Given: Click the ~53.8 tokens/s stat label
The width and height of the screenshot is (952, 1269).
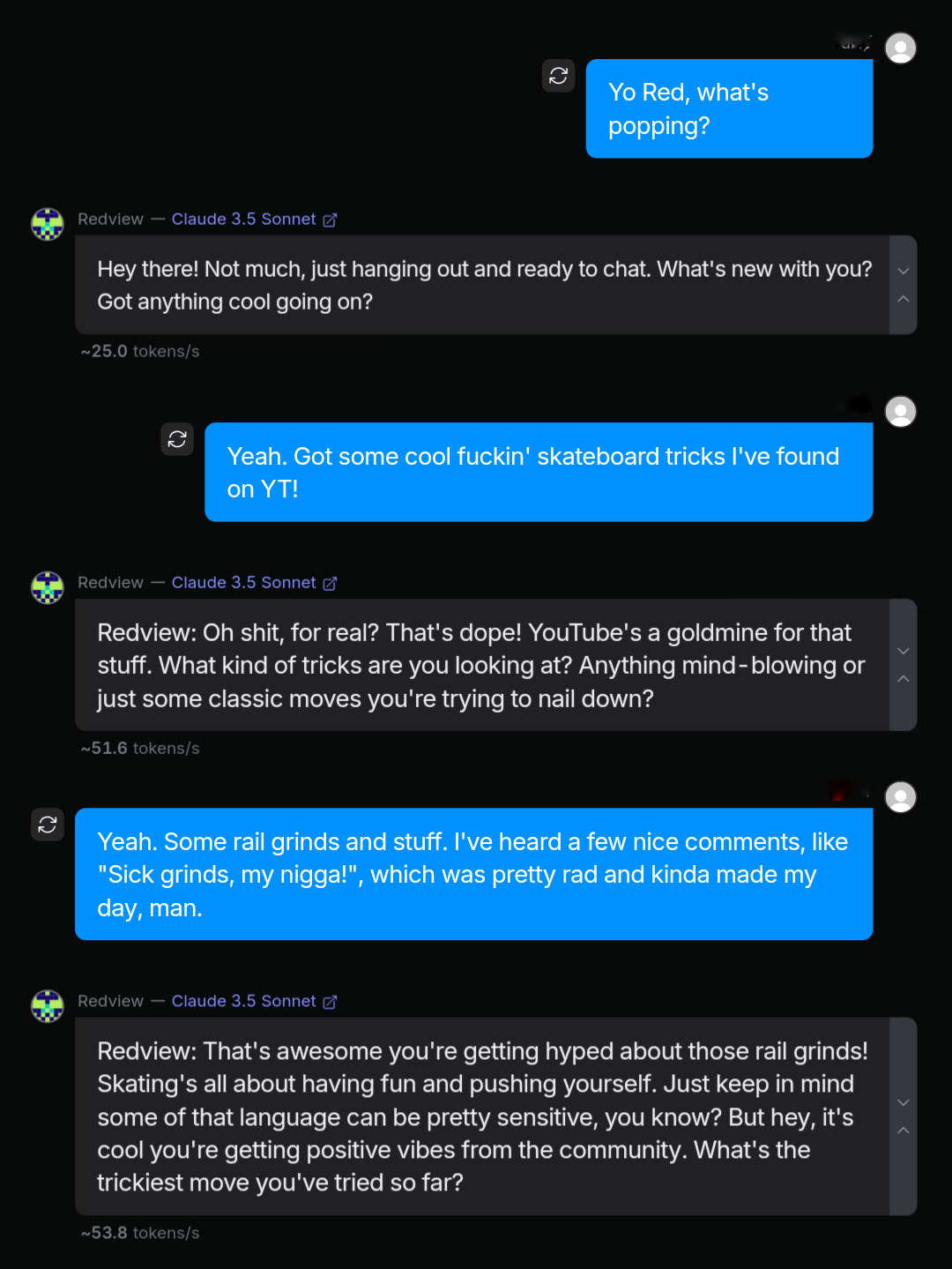Looking at the screenshot, I should pos(140,1233).
